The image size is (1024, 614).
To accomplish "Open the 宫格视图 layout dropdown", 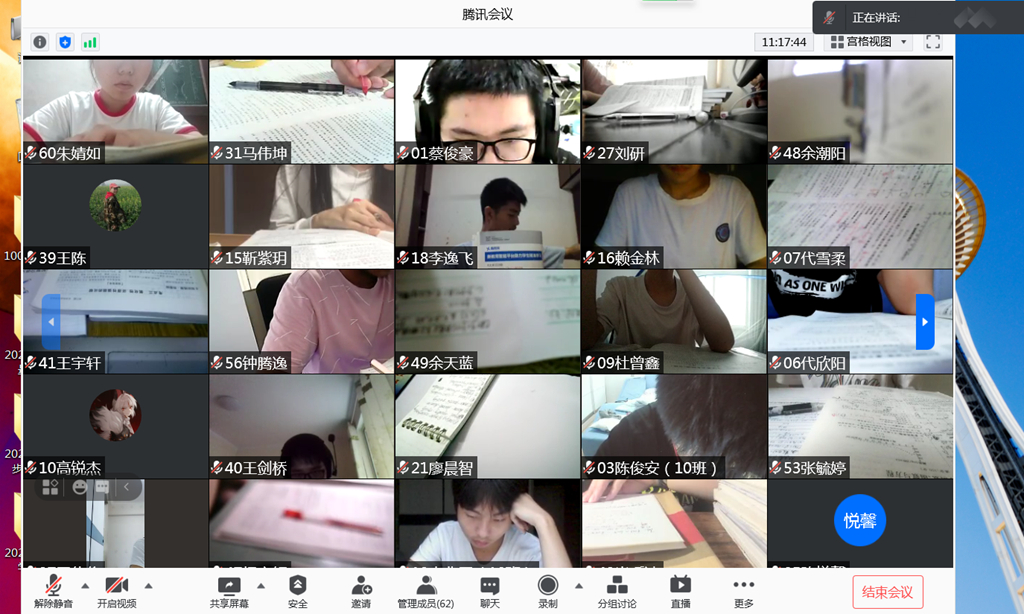I will tap(869, 42).
